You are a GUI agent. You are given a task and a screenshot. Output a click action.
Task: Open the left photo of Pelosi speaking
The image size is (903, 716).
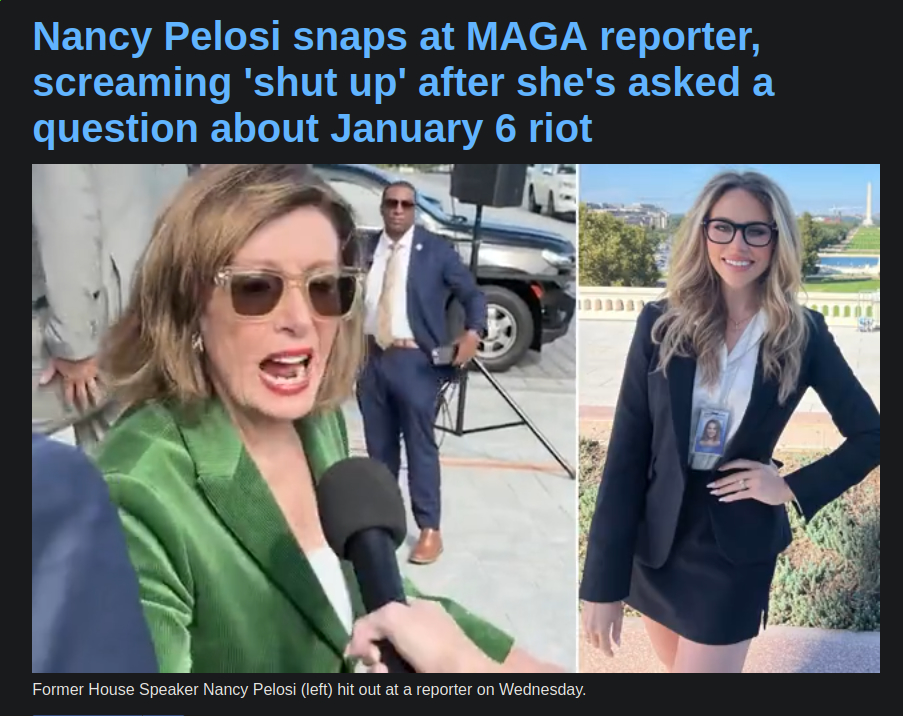[304, 418]
